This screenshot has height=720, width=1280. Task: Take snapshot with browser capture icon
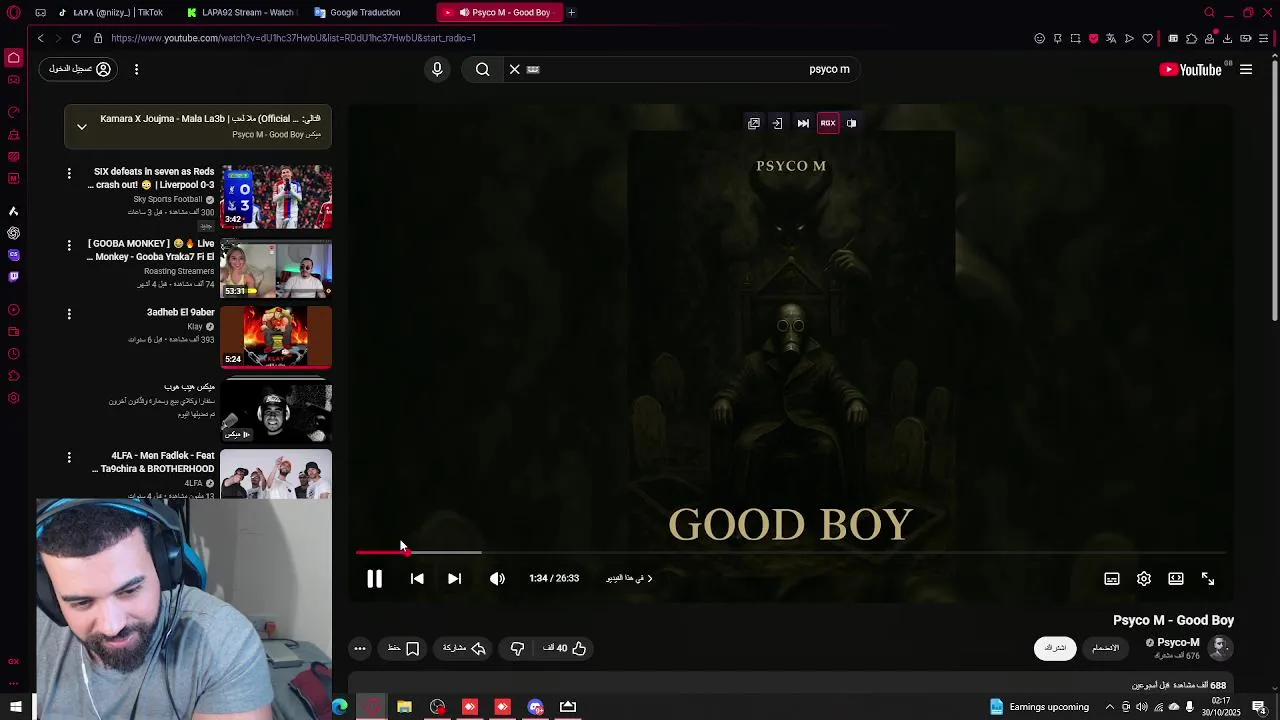(x=1075, y=38)
